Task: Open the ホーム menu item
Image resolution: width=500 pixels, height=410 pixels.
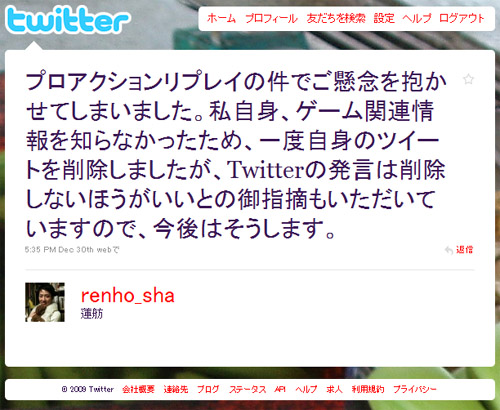Action: (x=221, y=18)
